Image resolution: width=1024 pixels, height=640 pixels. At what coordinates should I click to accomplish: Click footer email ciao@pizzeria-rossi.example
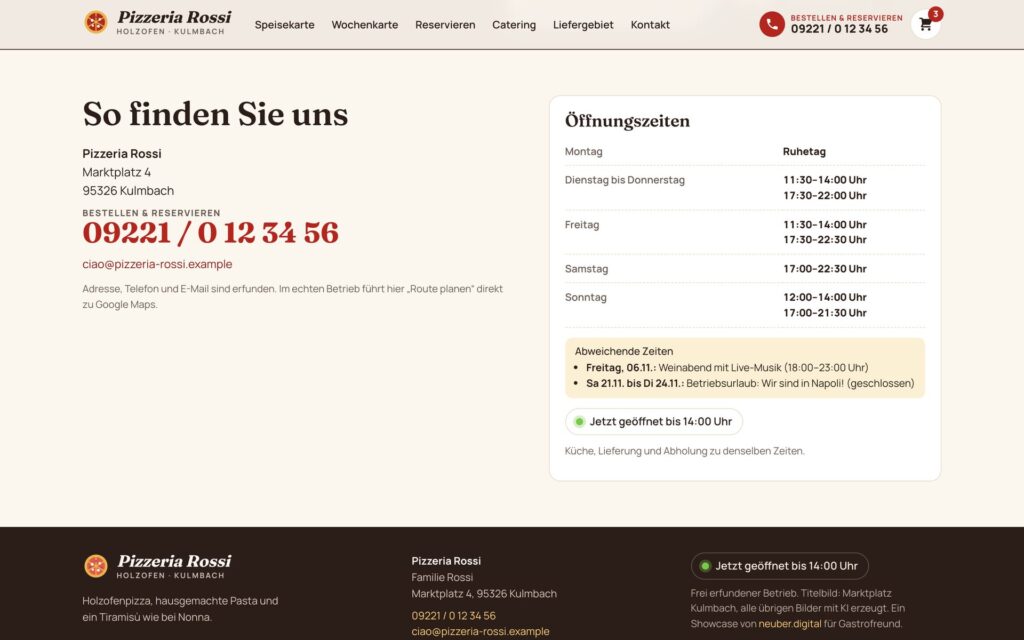480,632
